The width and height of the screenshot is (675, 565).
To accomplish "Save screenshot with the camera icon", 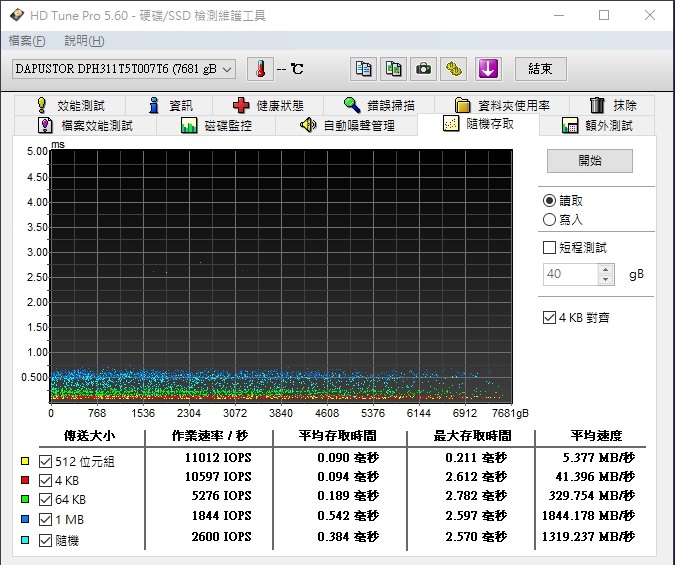I will tap(424, 69).
